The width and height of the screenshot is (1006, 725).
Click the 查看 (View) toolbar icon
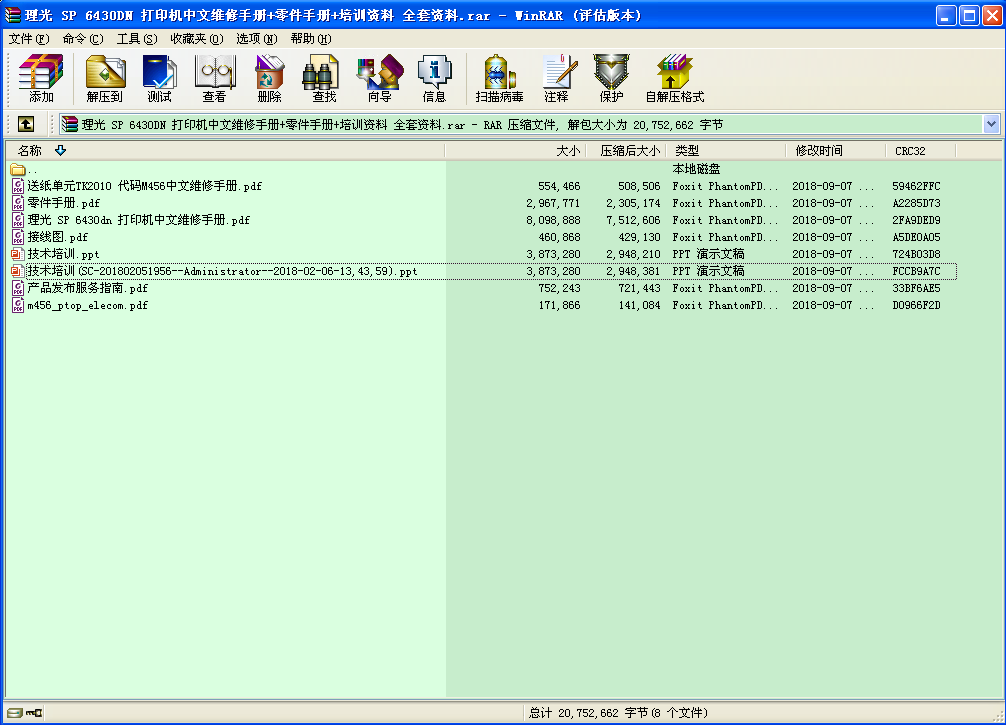click(x=214, y=78)
